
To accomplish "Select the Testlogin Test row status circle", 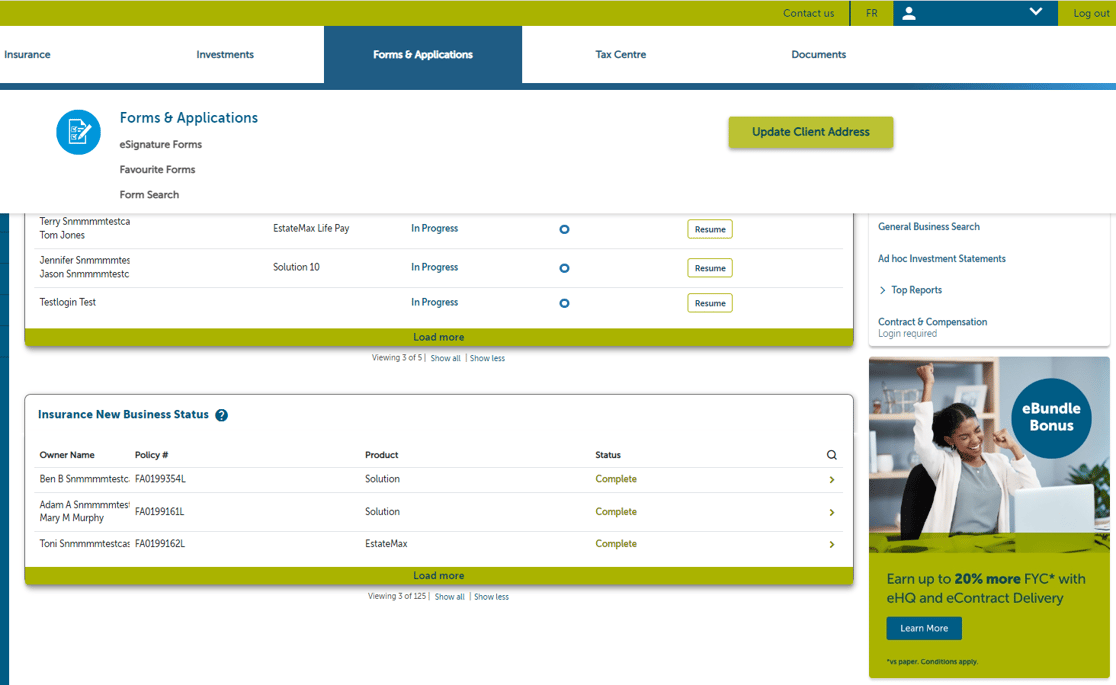I will pyautogui.click(x=564, y=303).
